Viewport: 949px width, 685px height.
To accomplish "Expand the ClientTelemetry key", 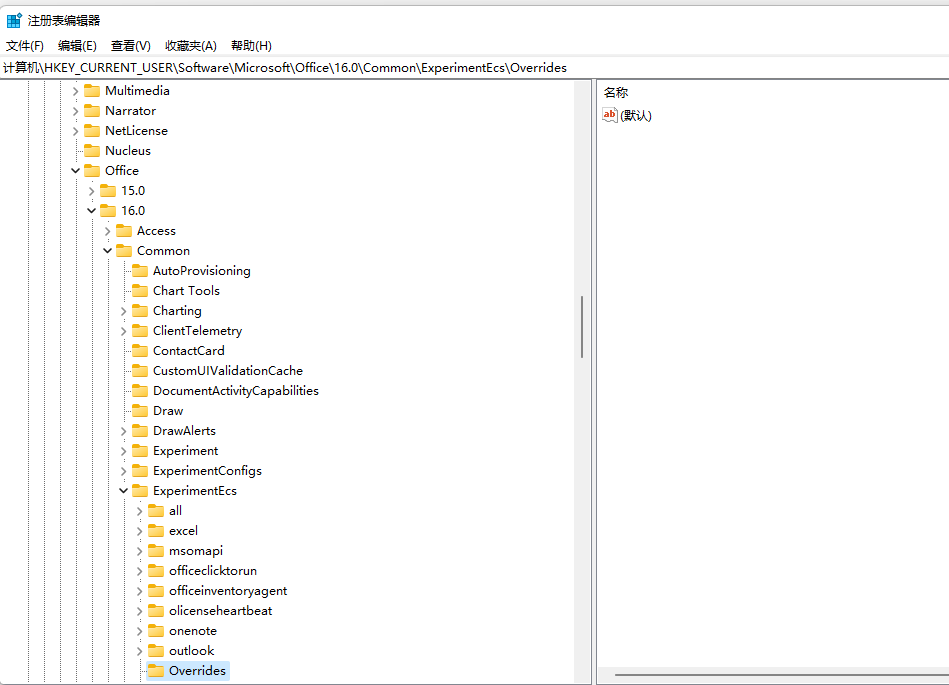I will [123, 330].
